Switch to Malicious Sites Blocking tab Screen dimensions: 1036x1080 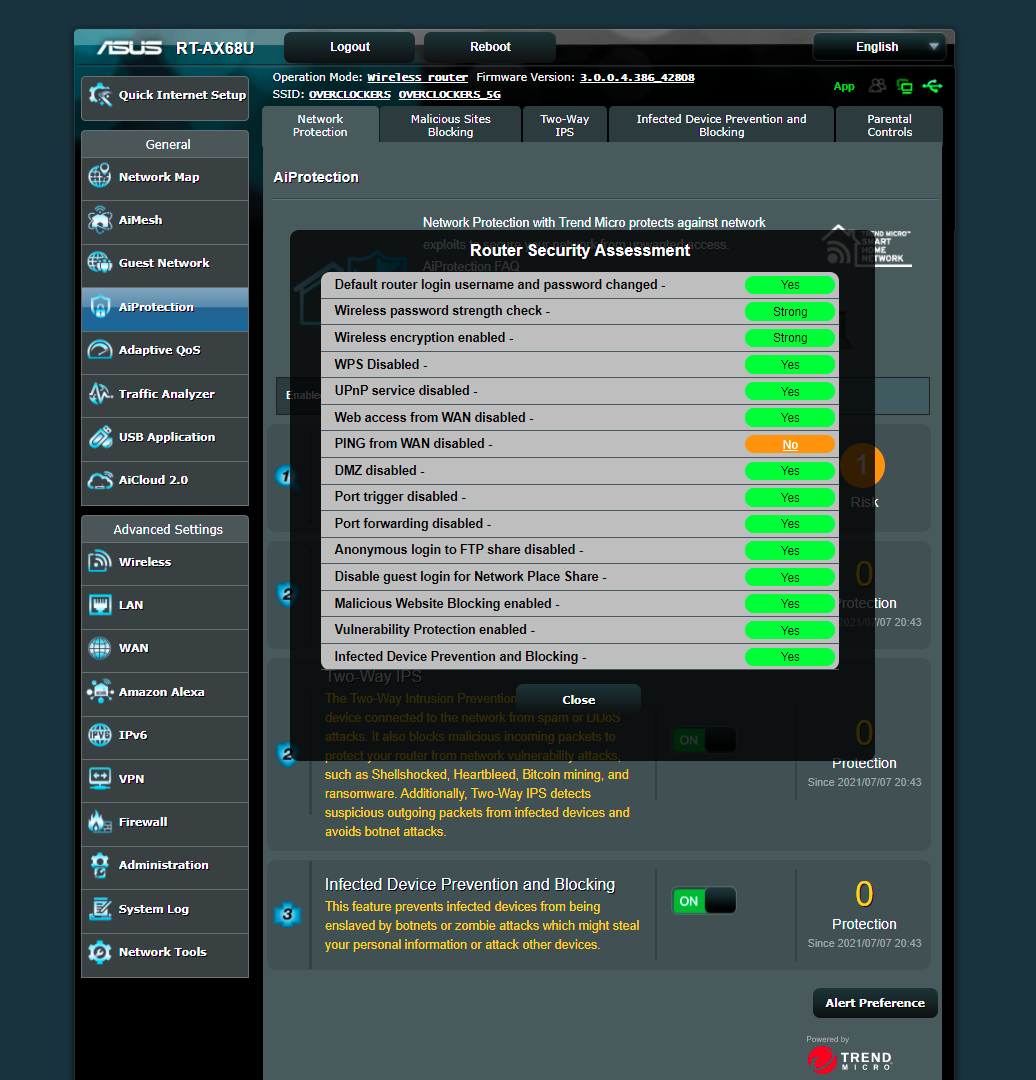pyautogui.click(x=450, y=125)
